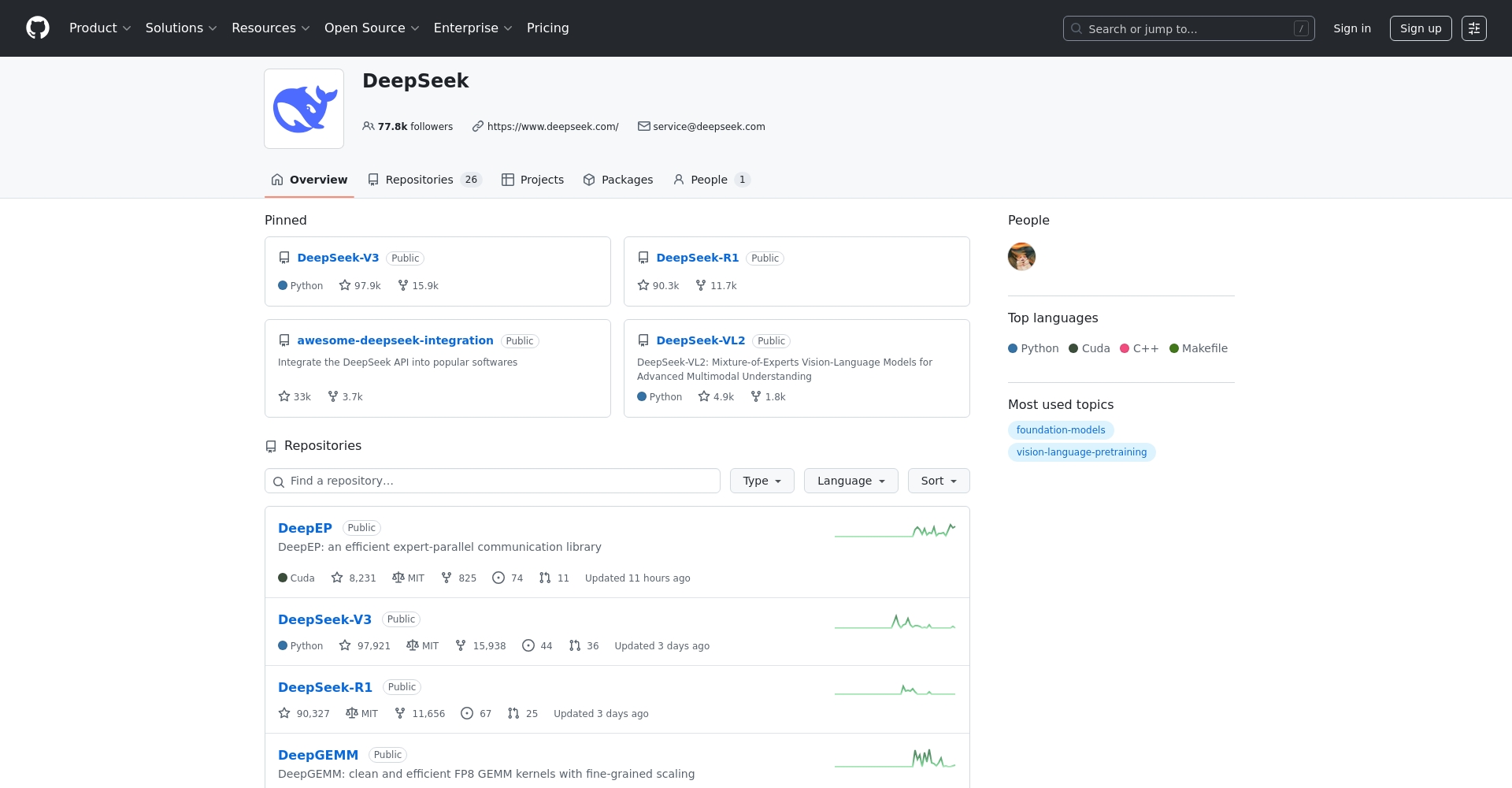This screenshot has width=1512, height=788.
Task: Open the GitHub home logo
Action: [x=38, y=28]
